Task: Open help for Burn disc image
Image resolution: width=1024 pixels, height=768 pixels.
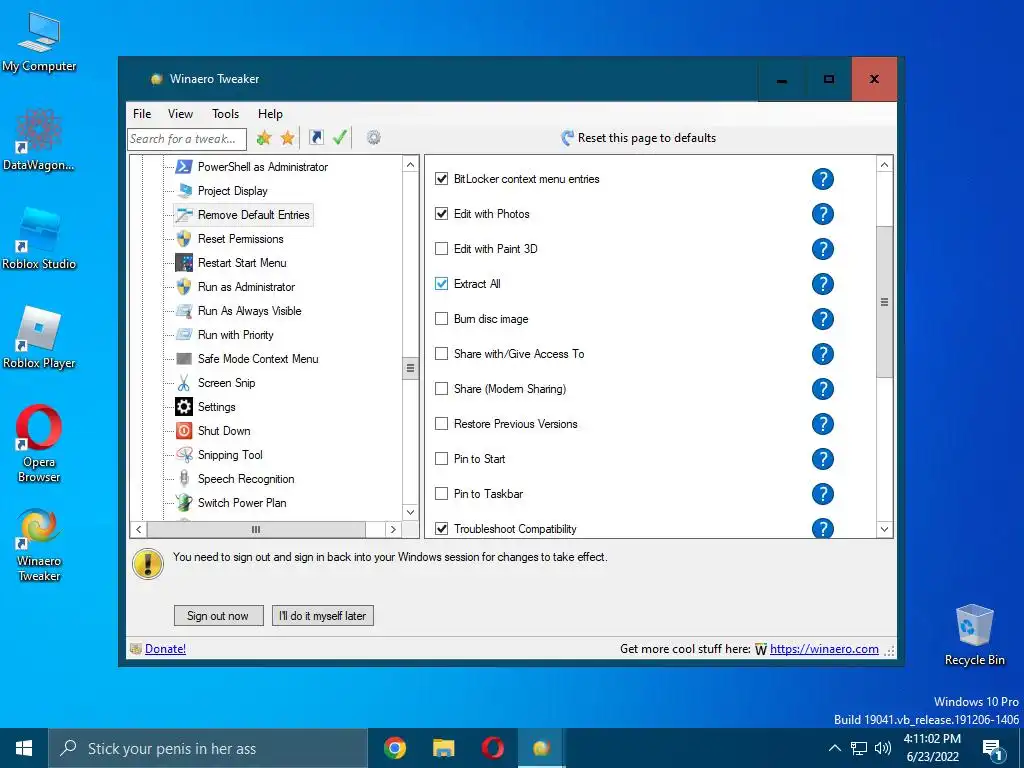Action: click(823, 319)
